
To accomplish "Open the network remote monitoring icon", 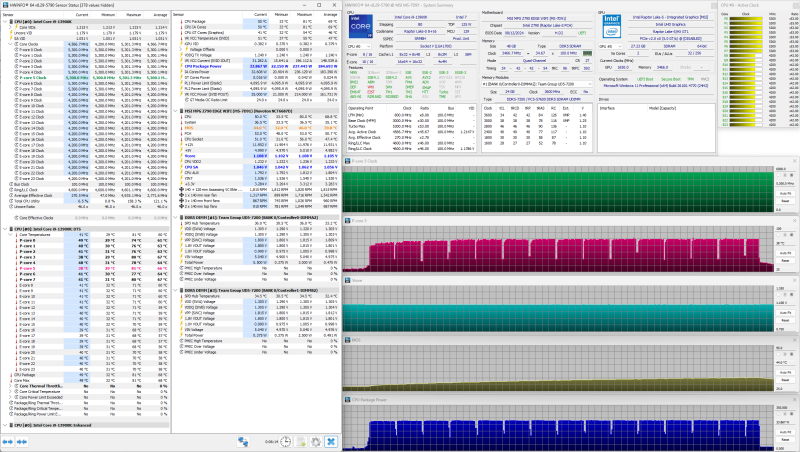I will click(244, 441).
